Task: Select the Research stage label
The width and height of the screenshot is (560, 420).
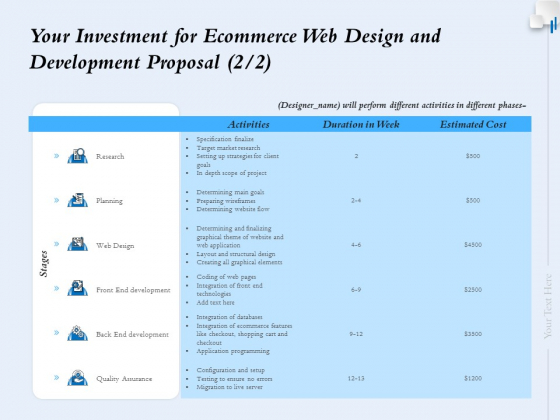Action: [110, 156]
